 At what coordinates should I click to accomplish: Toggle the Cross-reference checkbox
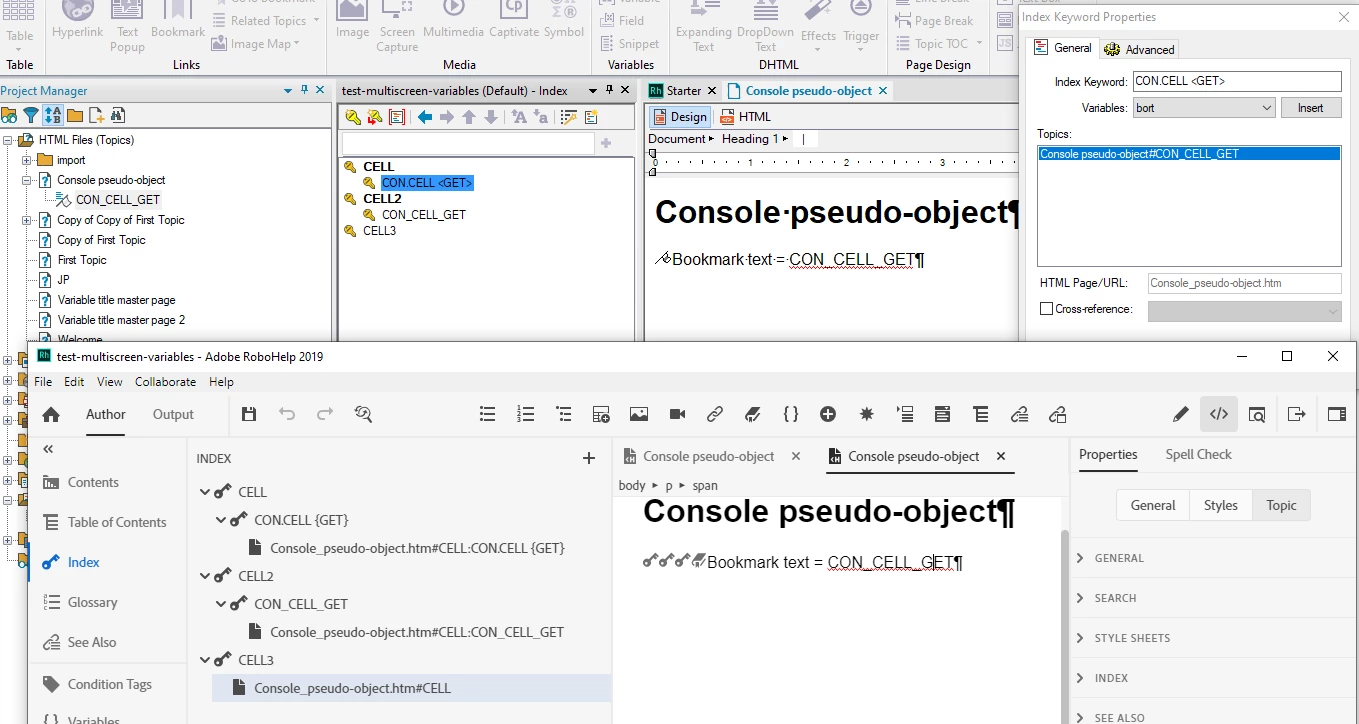(1047, 309)
